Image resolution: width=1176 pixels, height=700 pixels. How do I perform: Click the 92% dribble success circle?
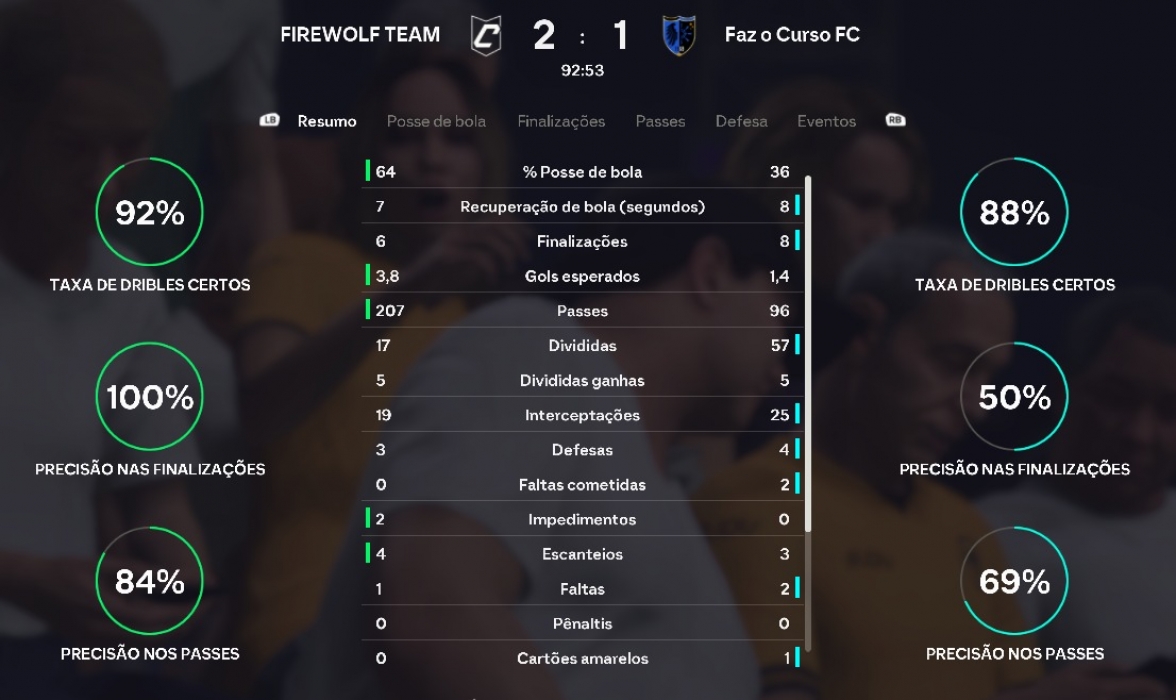[150, 213]
